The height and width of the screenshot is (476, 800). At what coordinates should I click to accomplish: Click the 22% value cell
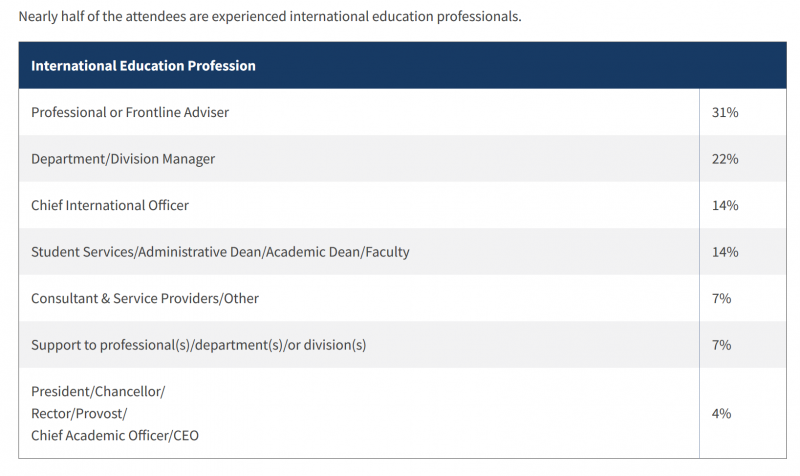coord(725,159)
